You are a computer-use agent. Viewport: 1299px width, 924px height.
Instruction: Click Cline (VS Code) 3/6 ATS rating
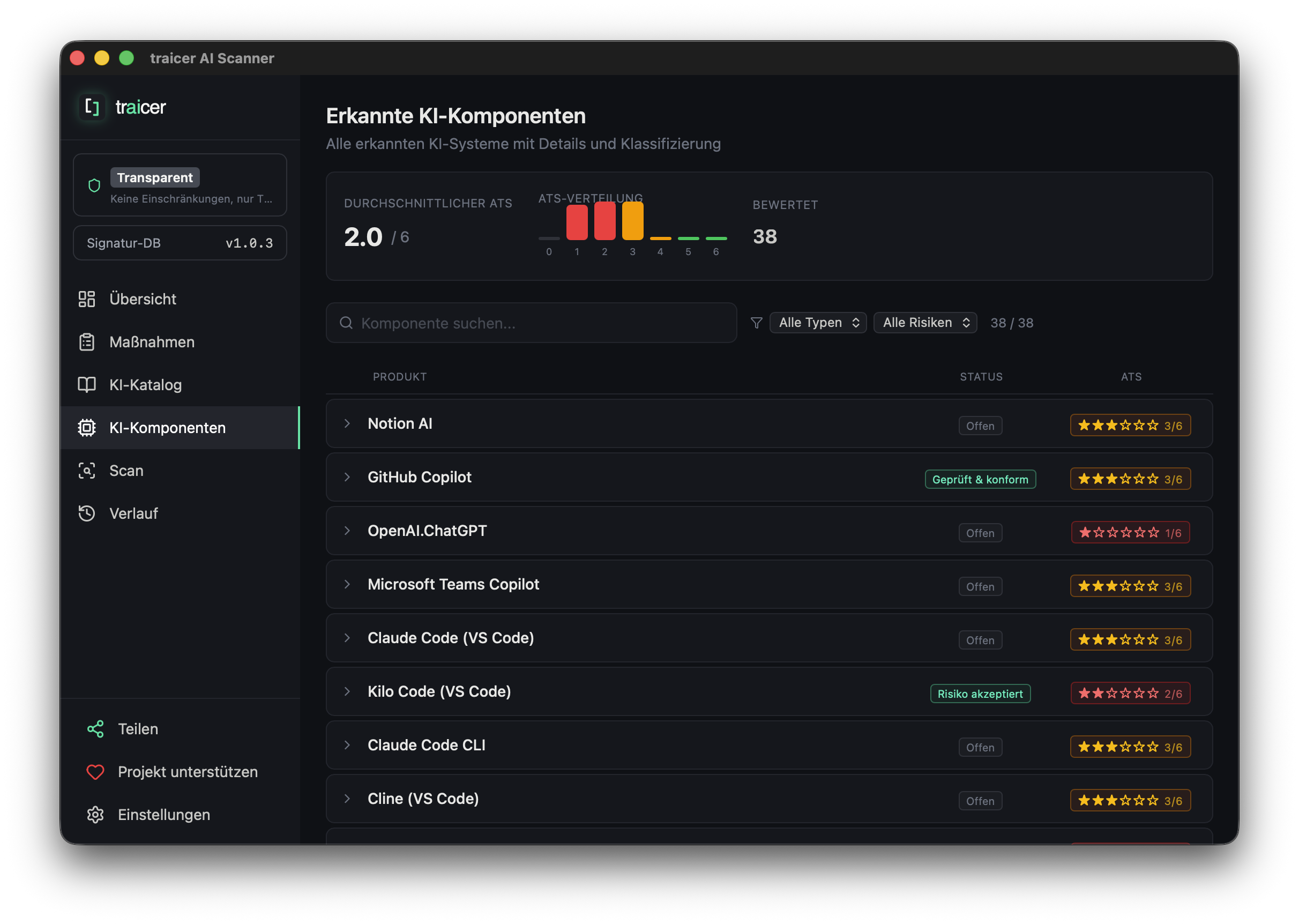1130,800
